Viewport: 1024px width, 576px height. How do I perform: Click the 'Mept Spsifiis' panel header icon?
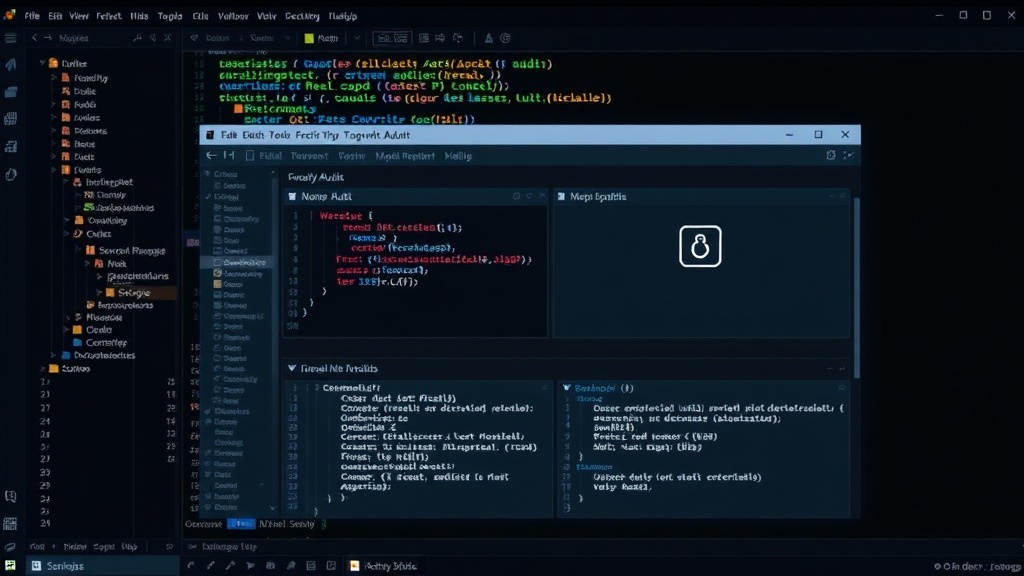point(561,196)
